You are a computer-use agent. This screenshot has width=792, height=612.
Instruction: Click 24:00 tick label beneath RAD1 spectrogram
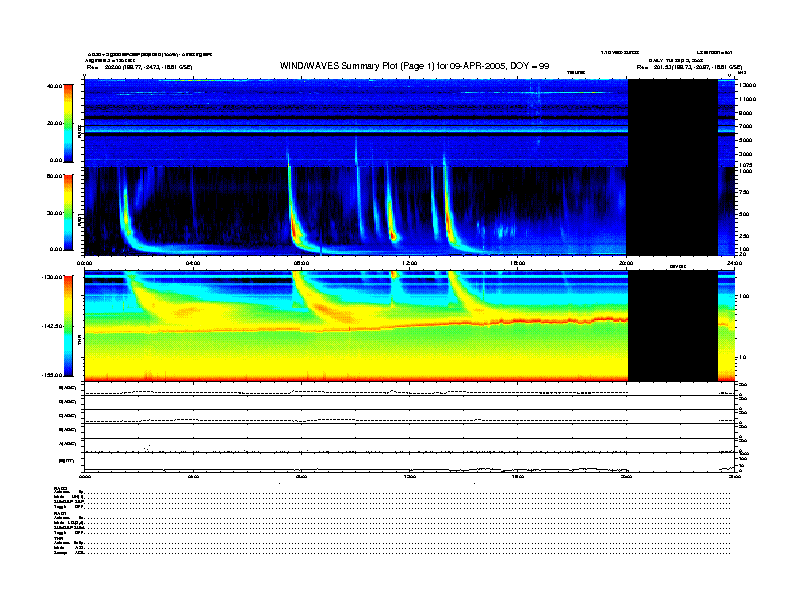tap(734, 263)
